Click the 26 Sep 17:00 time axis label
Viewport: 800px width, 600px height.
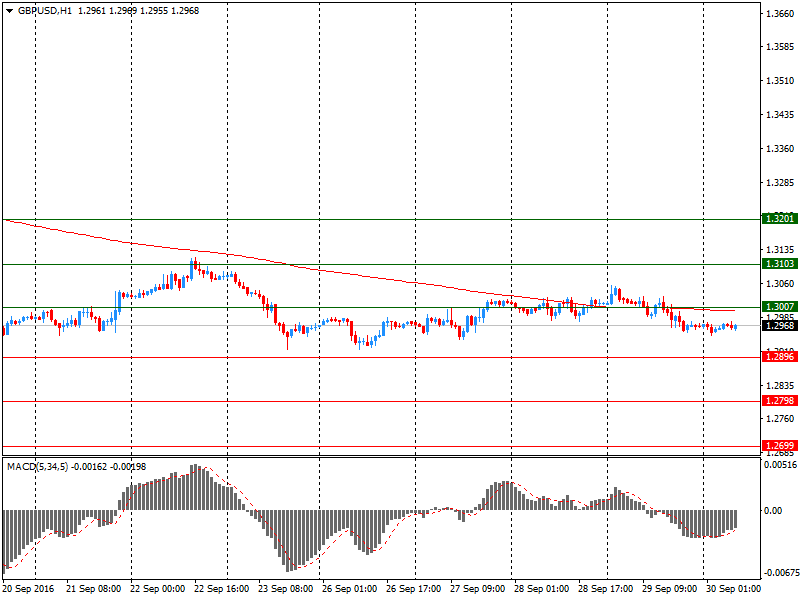coord(414,589)
